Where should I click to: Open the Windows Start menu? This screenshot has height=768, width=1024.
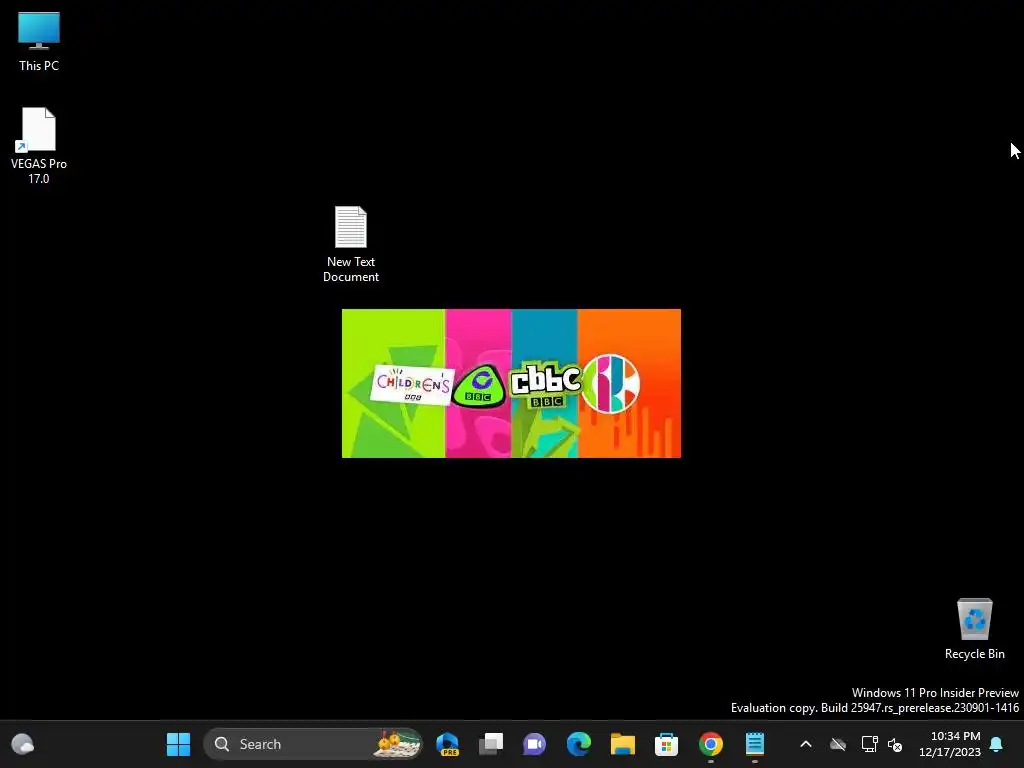tap(178, 744)
